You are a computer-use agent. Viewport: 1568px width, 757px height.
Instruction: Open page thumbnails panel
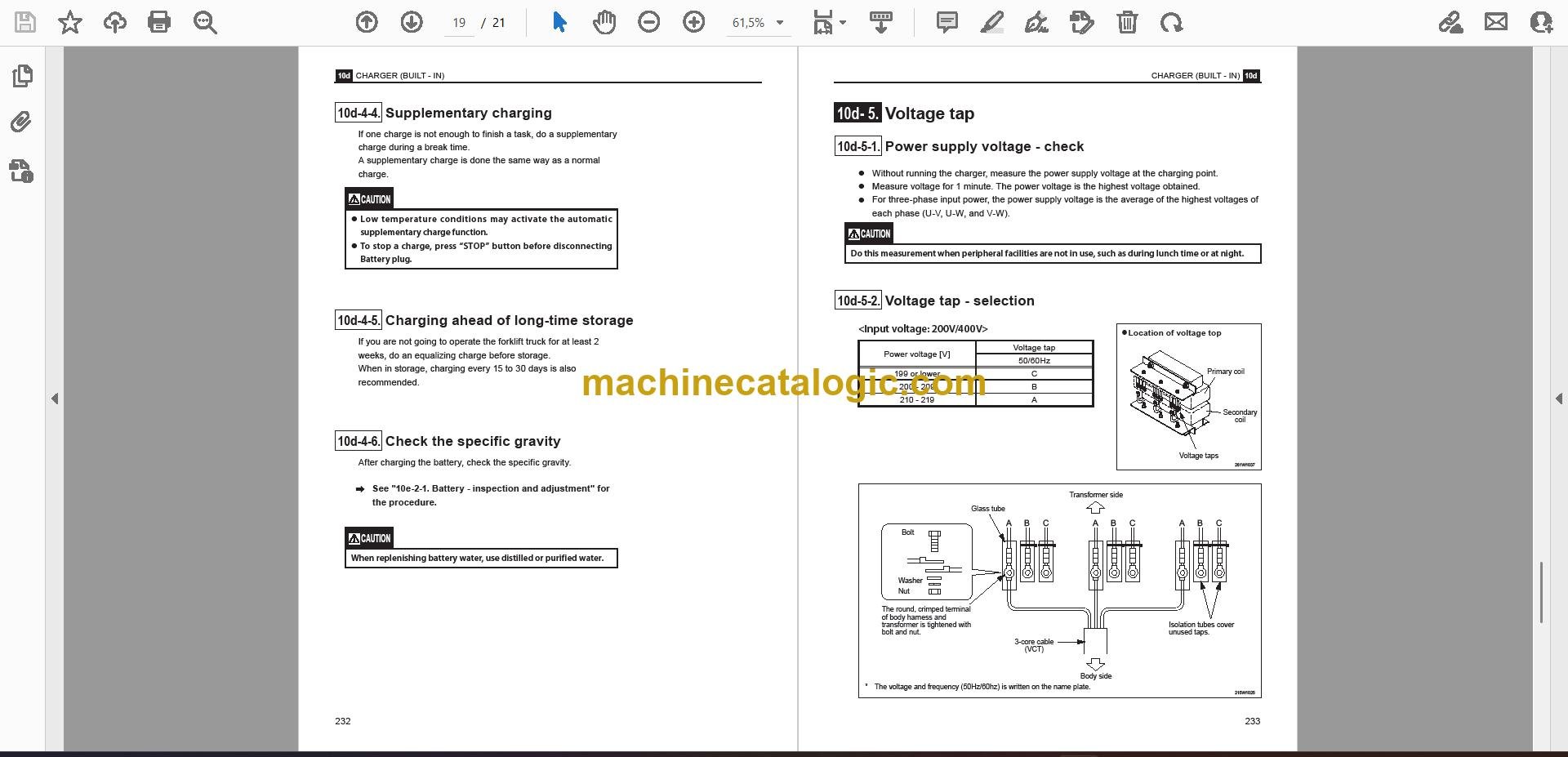(22, 76)
